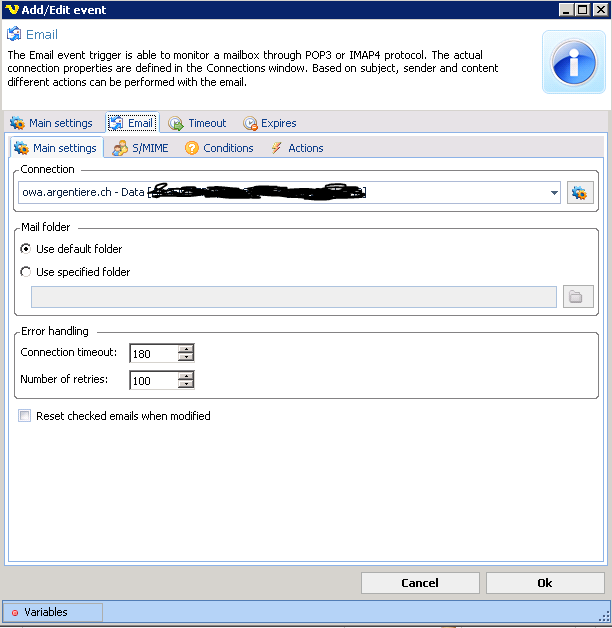Open the Conditions sub-tab
Viewport: 612px width, 628px height.
point(219,148)
